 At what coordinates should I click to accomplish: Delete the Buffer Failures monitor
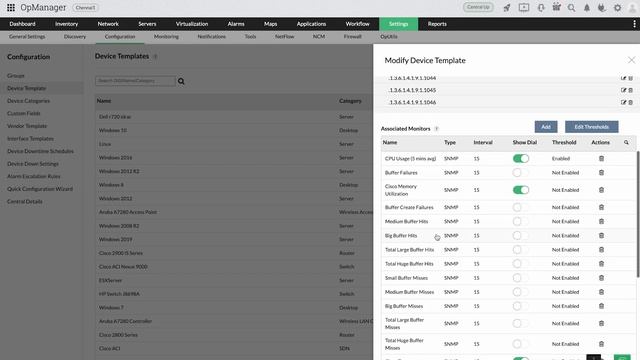tap(601, 173)
